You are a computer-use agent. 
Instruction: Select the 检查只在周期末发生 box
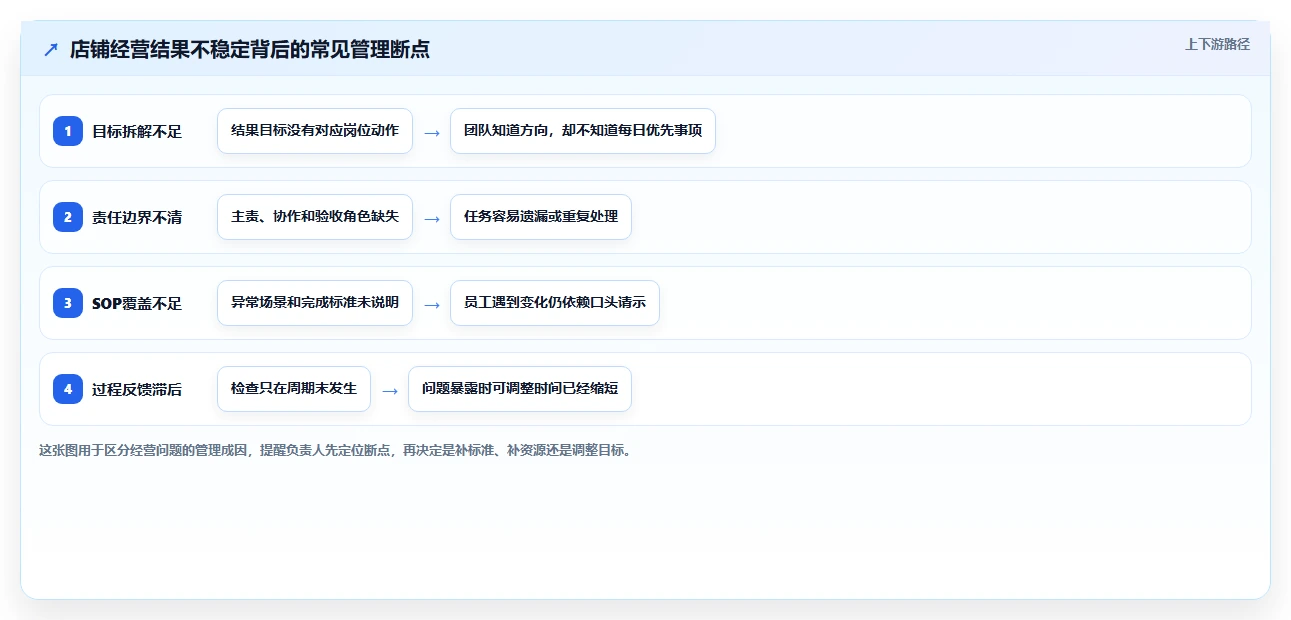294,389
